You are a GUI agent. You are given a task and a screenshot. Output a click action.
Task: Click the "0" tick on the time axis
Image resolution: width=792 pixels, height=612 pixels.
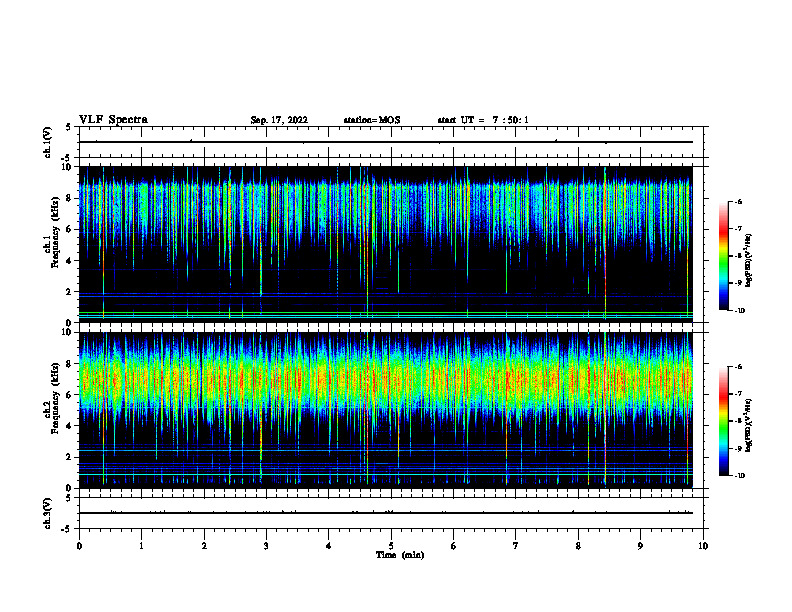(79, 546)
